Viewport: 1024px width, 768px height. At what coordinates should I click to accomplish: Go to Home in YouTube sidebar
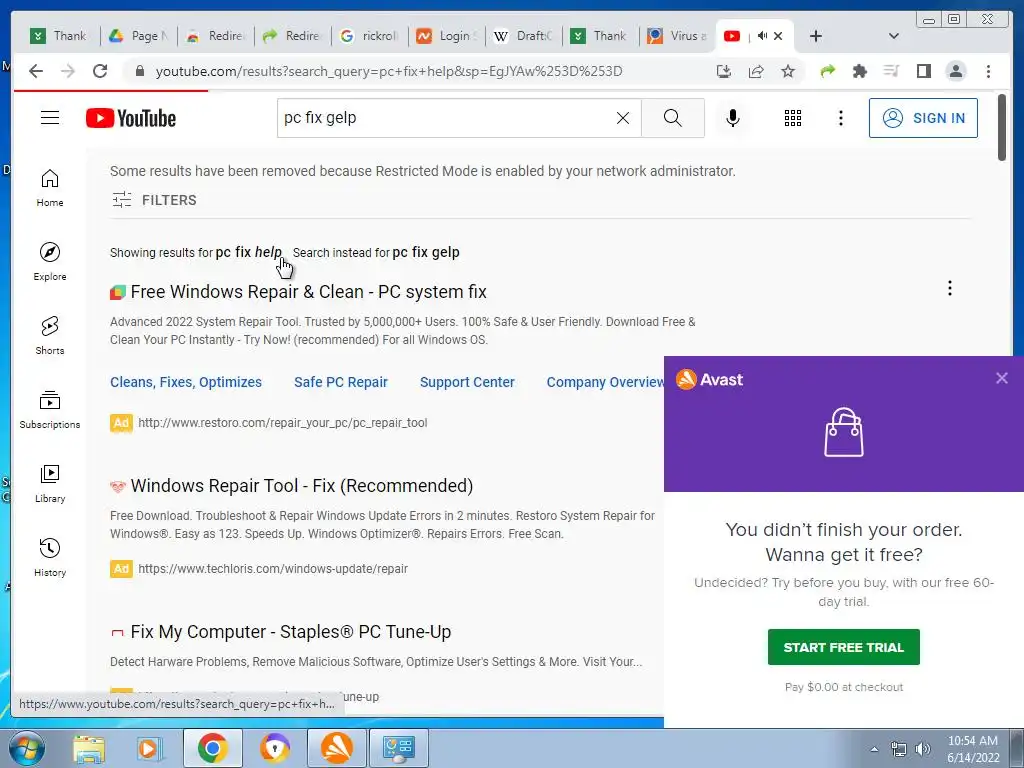(50, 188)
